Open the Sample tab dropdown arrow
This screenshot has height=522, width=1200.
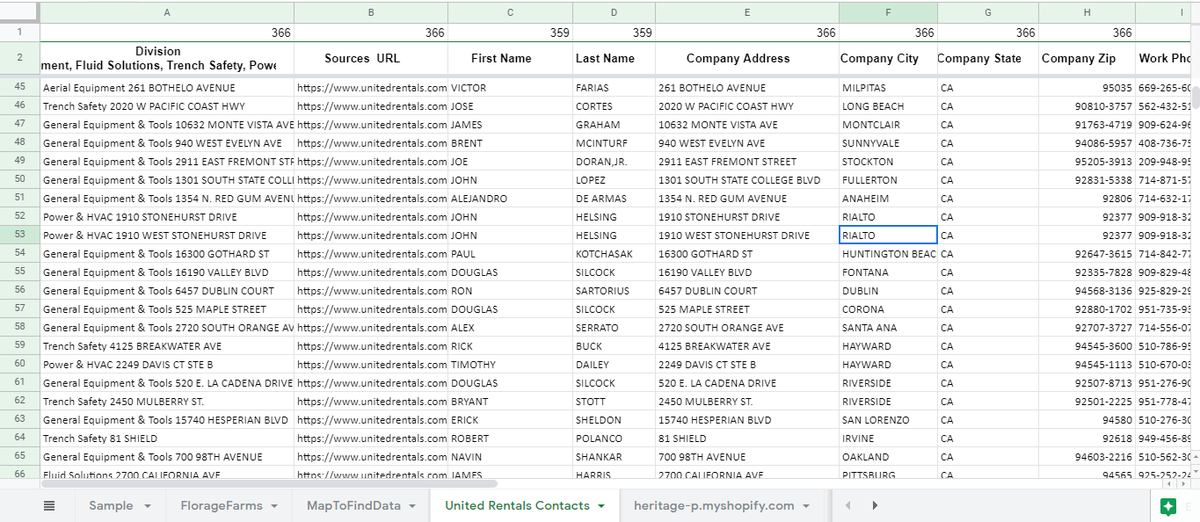[x=146, y=506]
